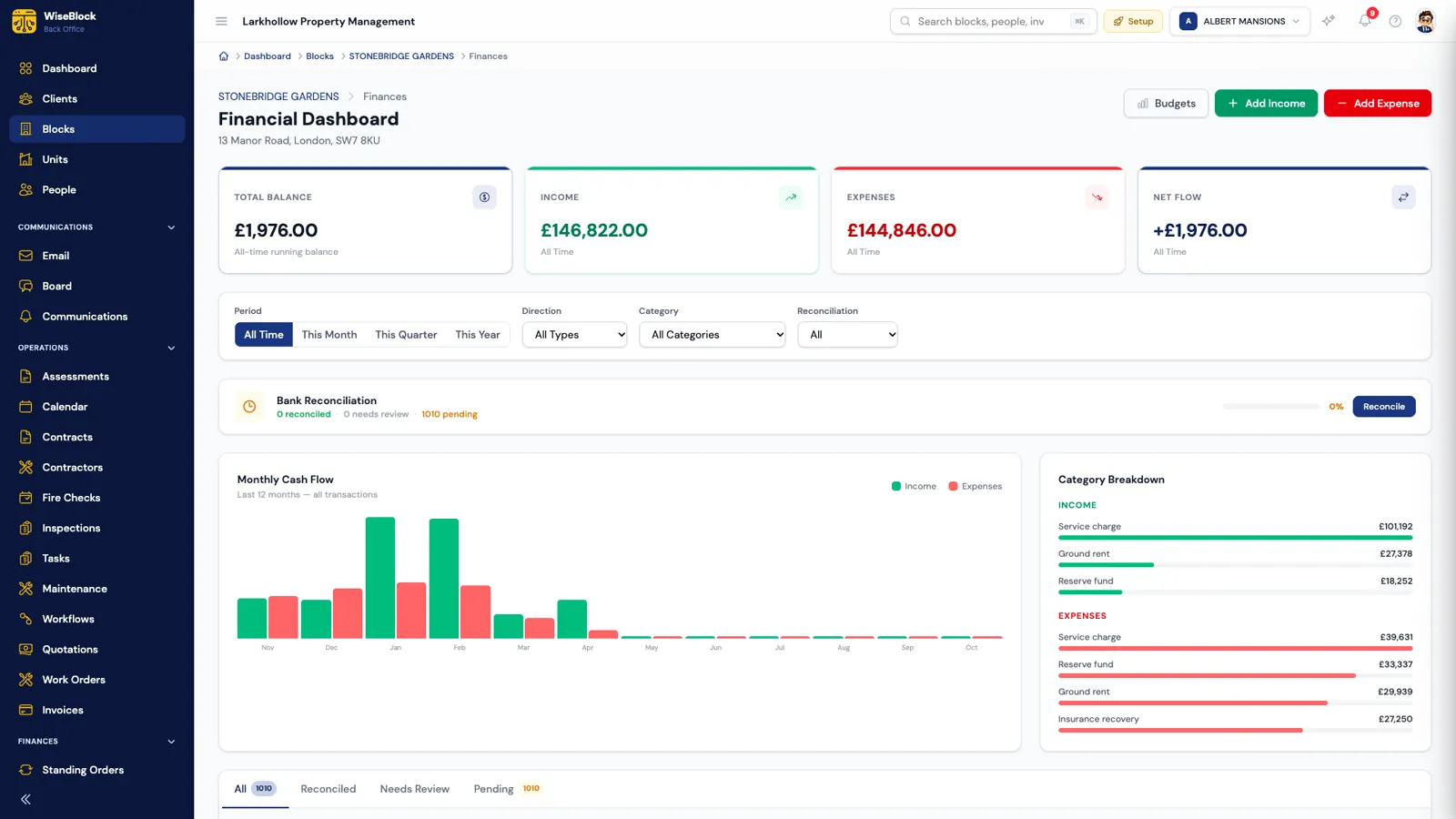Toggle Expenses series in chart legend
The image size is (1456, 819).
[x=975, y=486]
